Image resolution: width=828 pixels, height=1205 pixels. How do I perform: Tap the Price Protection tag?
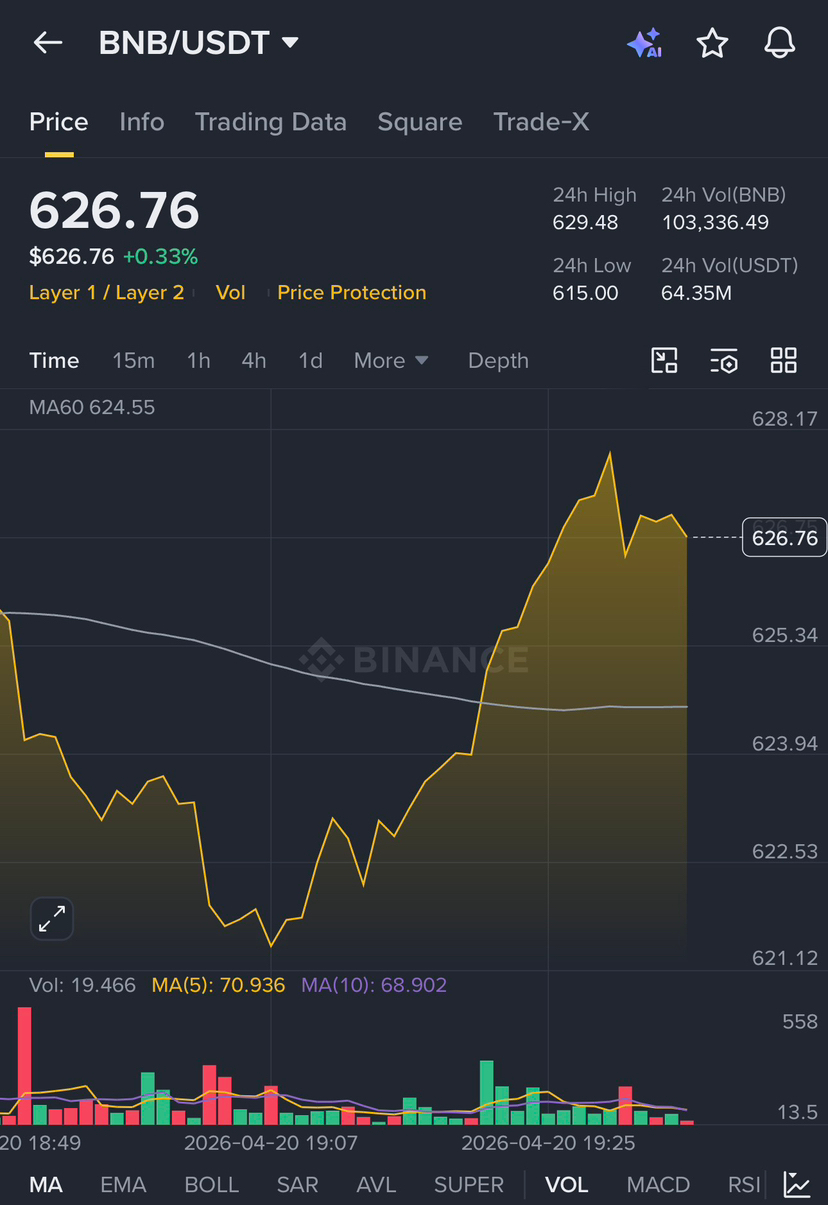pos(352,293)
